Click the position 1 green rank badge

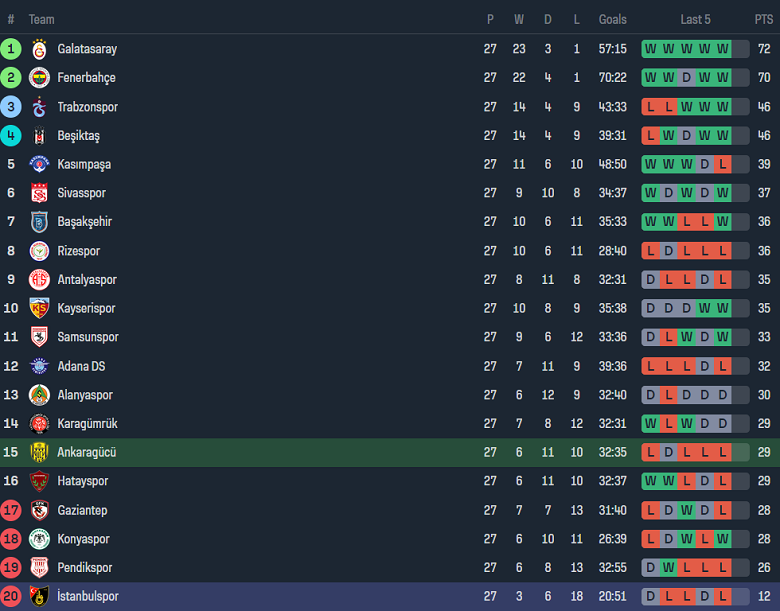coord(11,49)
